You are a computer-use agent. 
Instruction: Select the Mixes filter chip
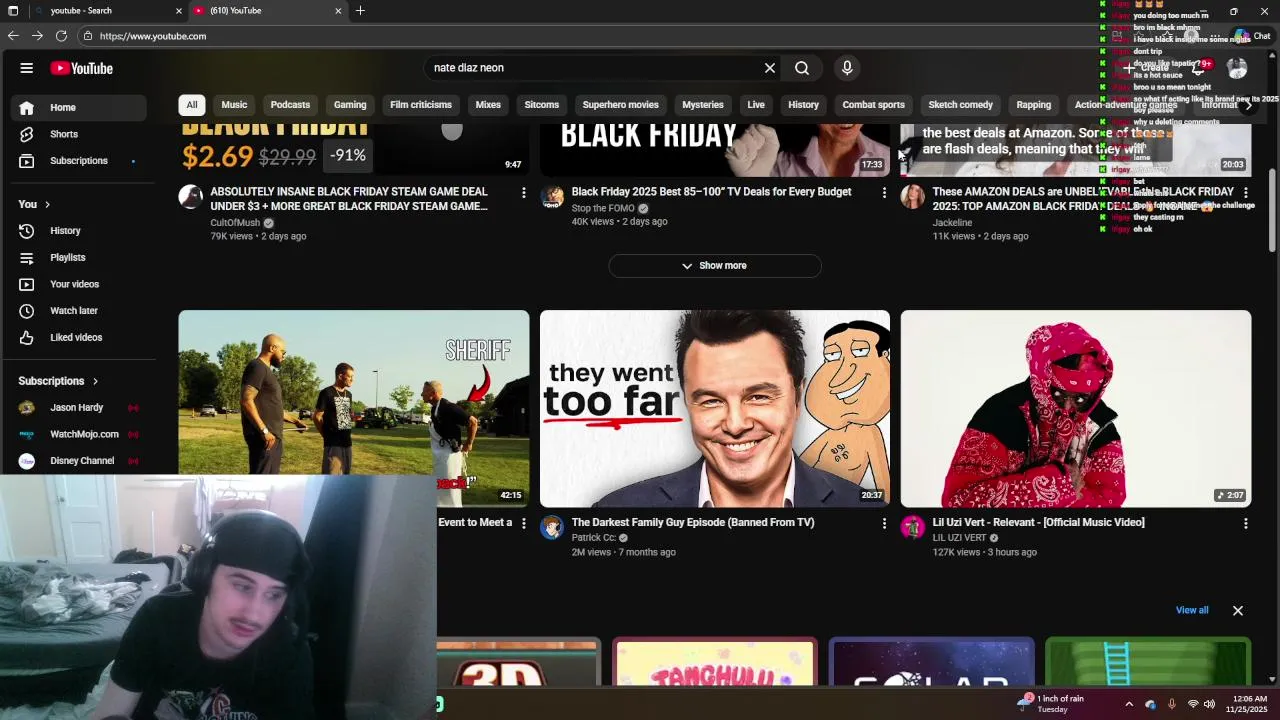tap(488, 105)
